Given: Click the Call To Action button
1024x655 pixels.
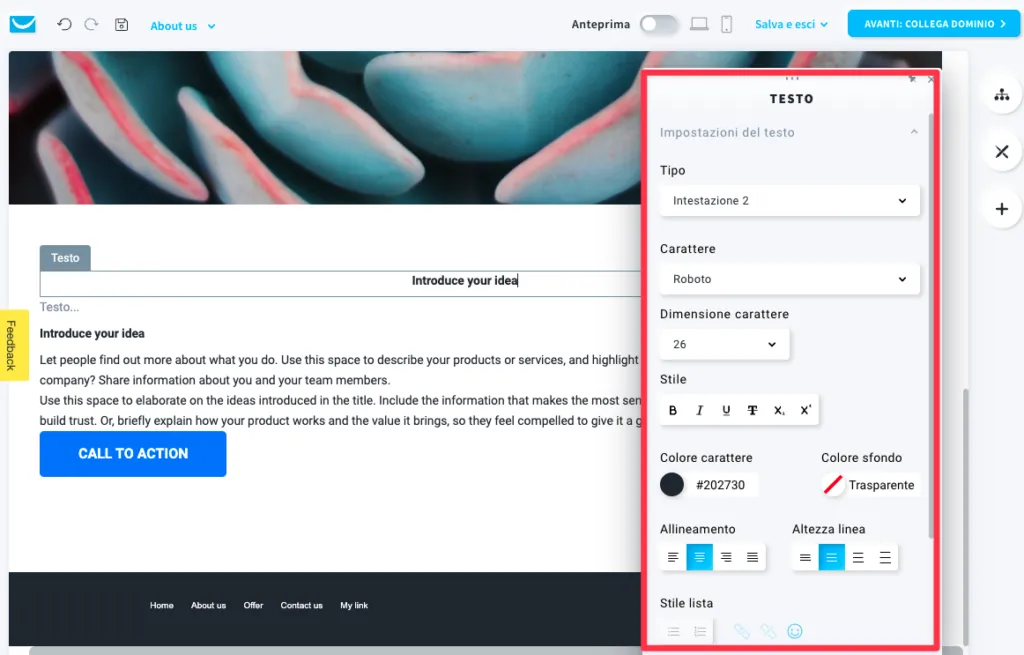Looking at the screenshot, I should [133, 454].
